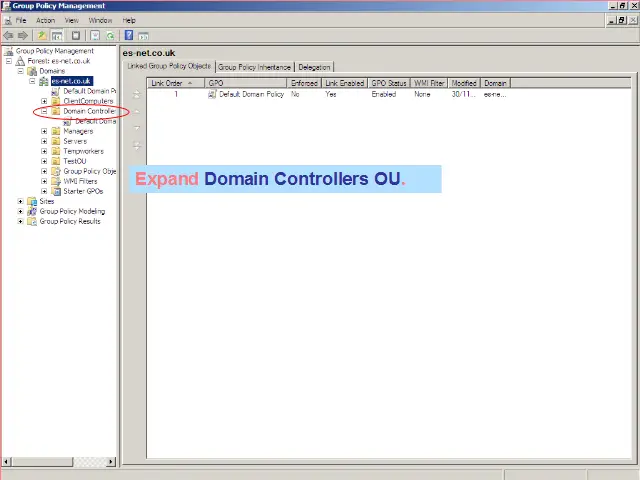
Task: Click the Forward arrow toolbar icon
Action: pos(23,36)
